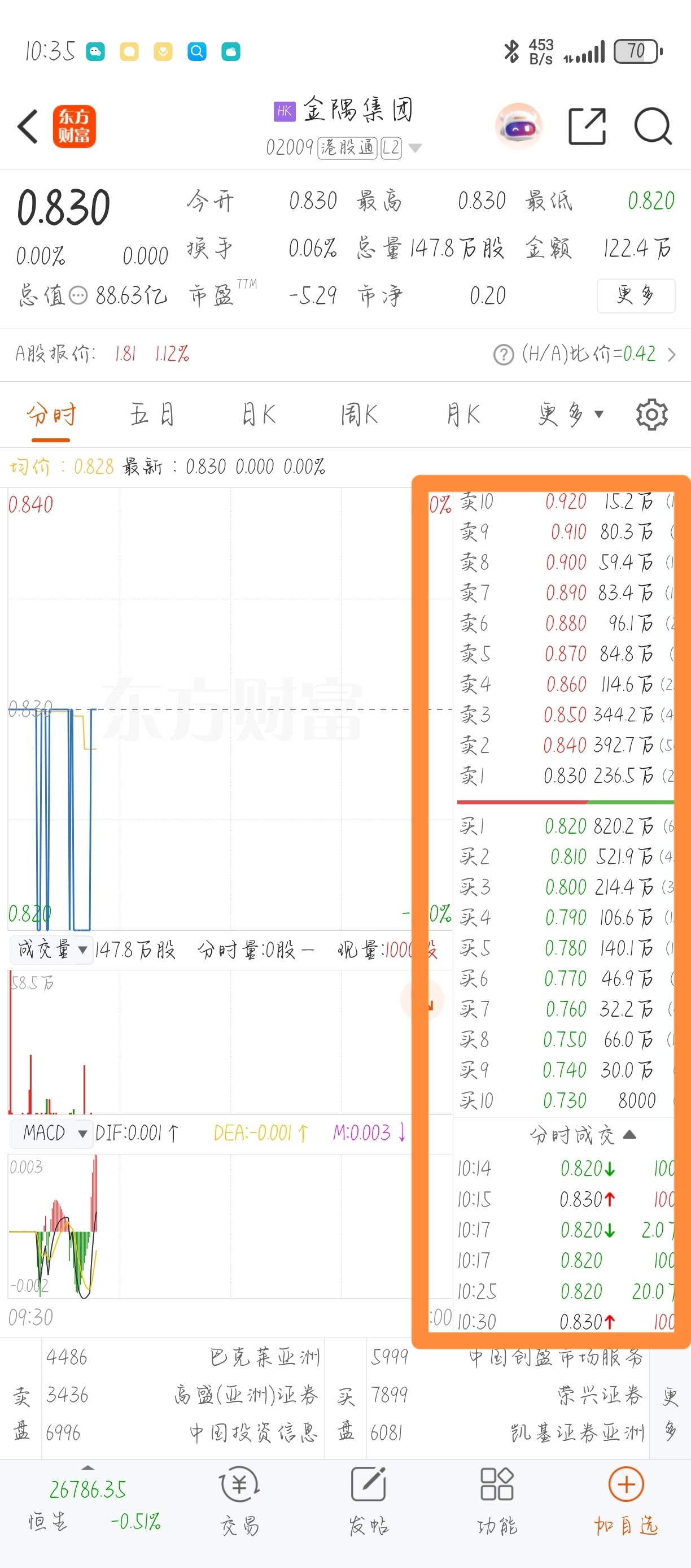Image resolution: width=691 pixels, height=1568 pixels.
Task: Select the 分时 tab
Action: pyautogui.click(x=51, y=415)
